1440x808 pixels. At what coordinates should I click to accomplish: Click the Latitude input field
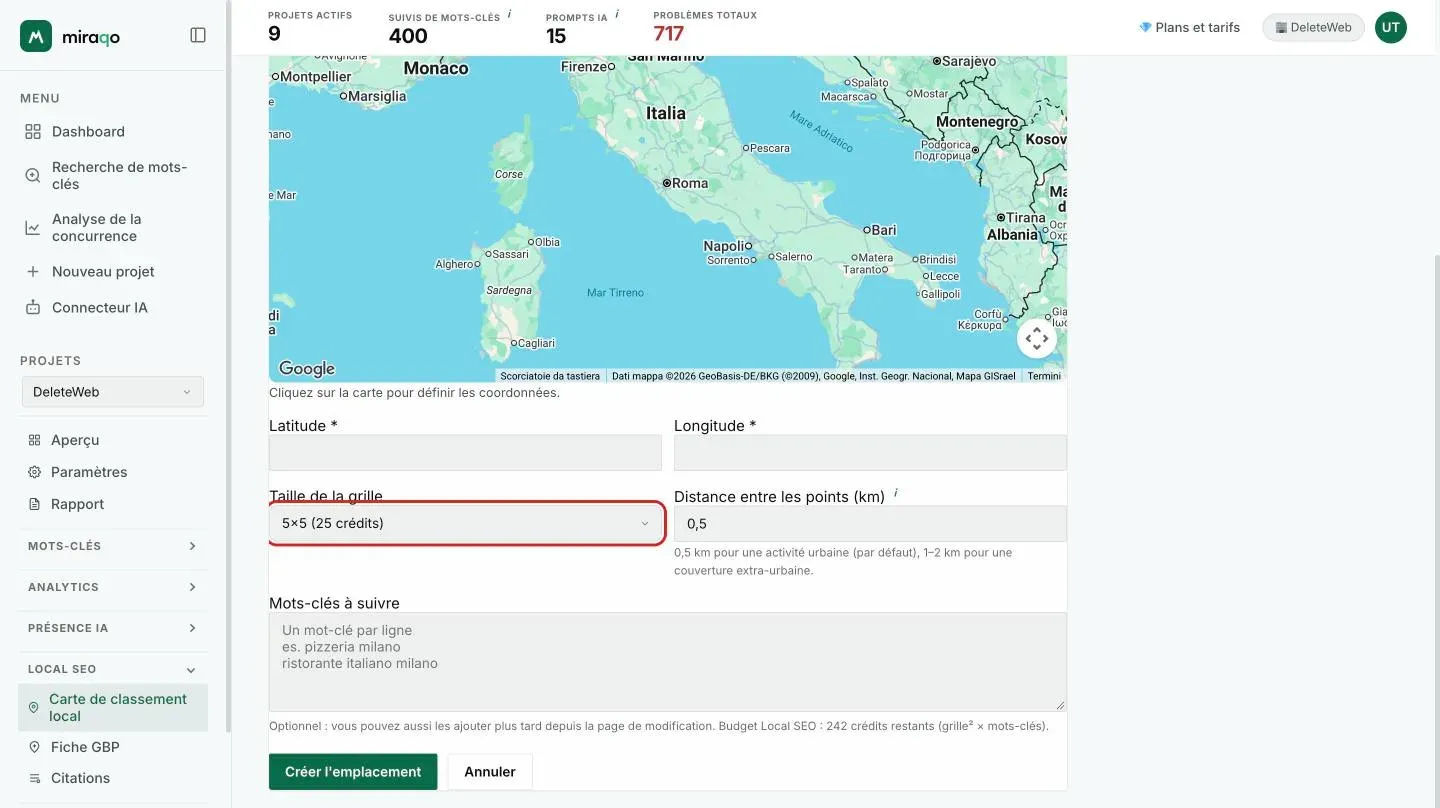465,452
